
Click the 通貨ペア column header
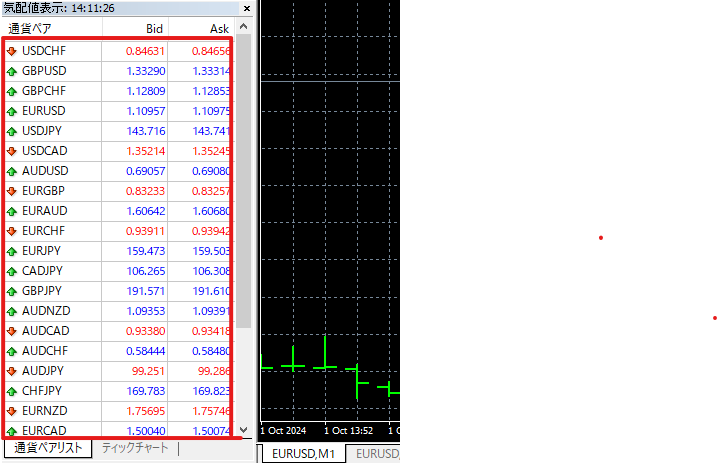click(30, 28)
